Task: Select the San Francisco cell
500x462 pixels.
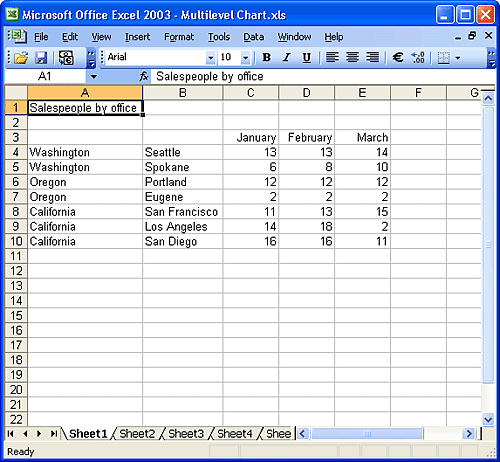Action: [x=182, y=212]
